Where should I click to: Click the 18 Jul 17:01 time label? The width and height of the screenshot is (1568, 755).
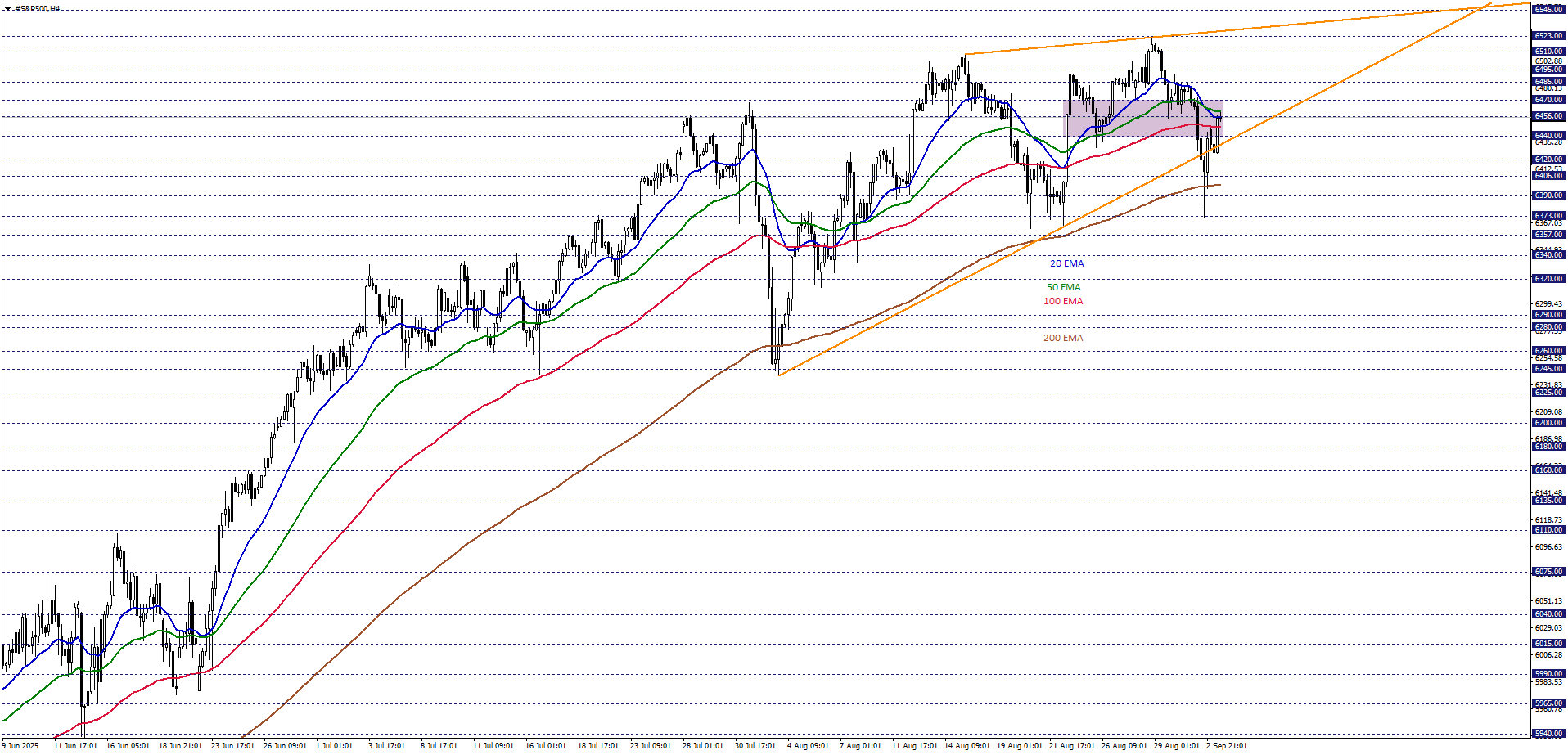(x=599, y=746)
